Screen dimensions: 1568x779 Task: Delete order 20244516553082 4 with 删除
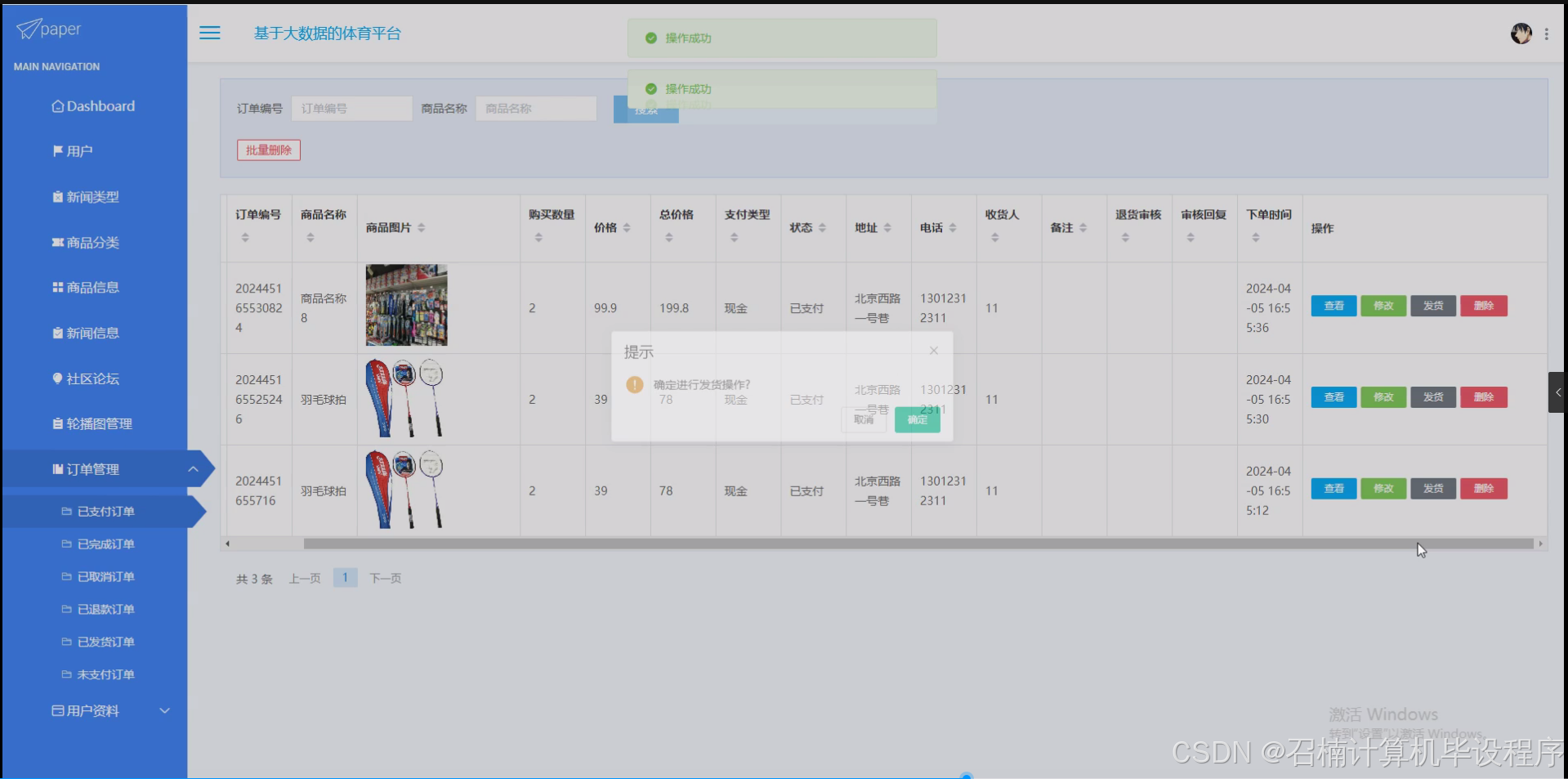tap(1484, 306)
